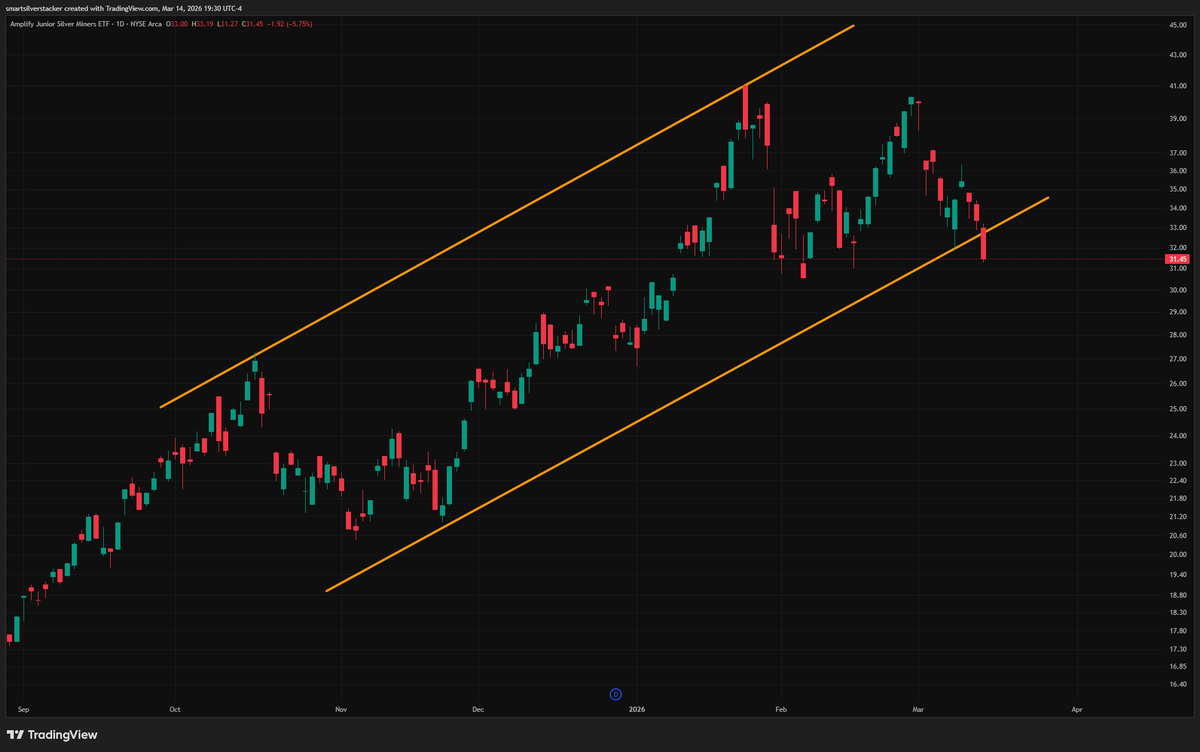Click the 22.40 price scale label
Image resolution: width=1200 pixels, height=752 pixels.
(1177, 481)
